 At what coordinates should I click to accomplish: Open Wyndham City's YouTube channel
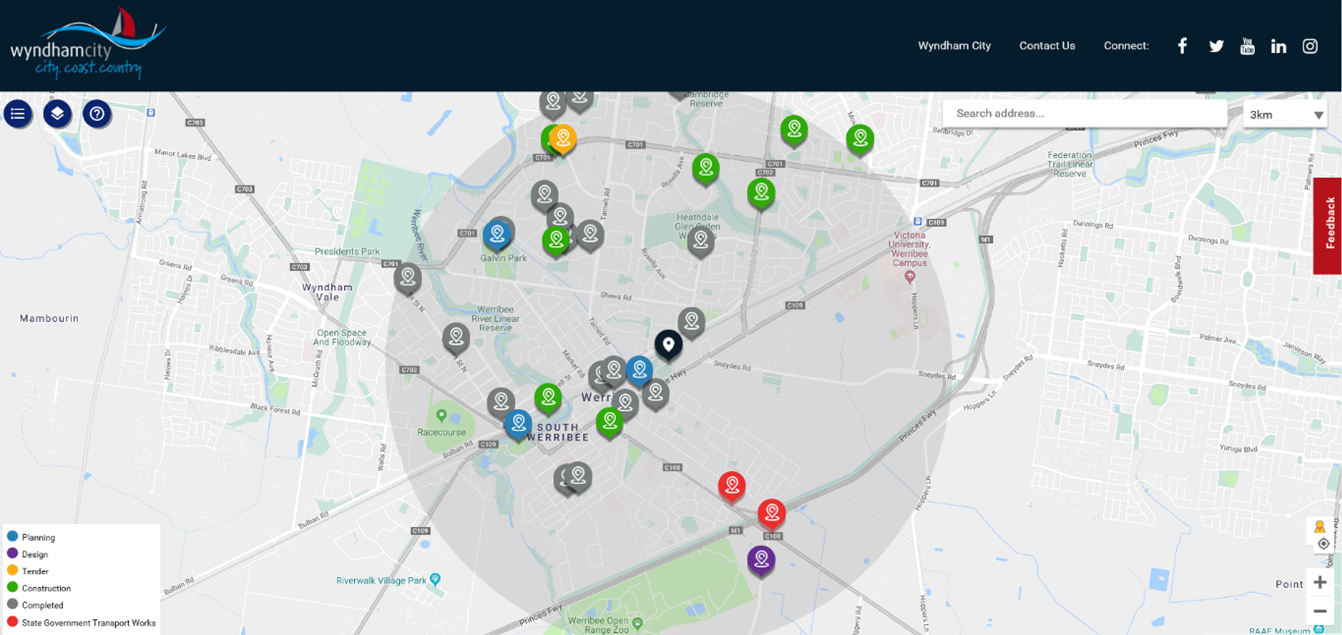pyautogui.click(x=1247, y=46)
